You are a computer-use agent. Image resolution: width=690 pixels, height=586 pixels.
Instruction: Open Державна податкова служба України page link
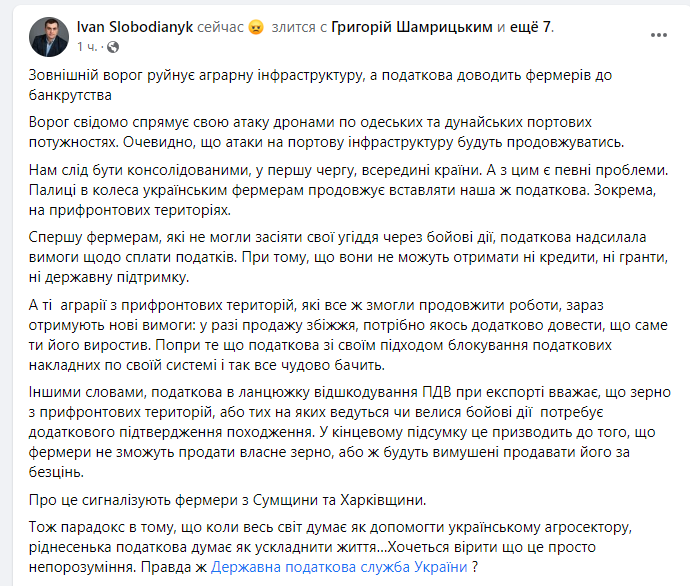pos(339,567)
